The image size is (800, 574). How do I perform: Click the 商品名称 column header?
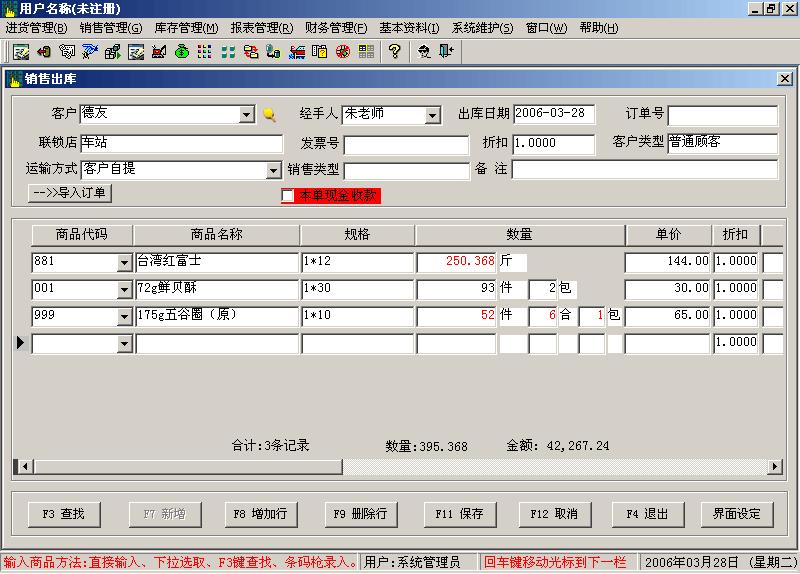pyautogui.click(x=216, y=235)
